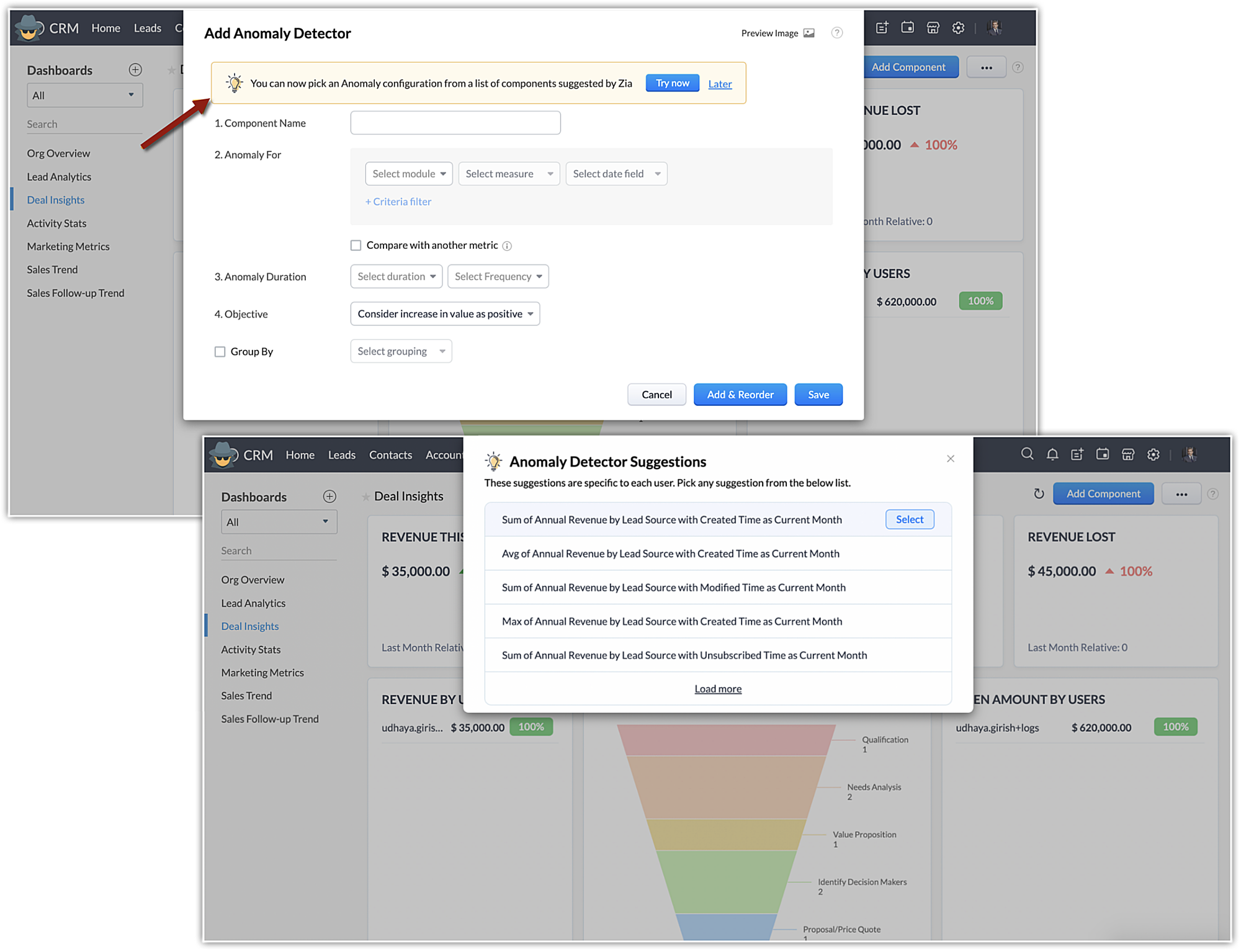Open the notifications bell icon
The width and height of the screenshot is (1241, 952).
pos(1052,454)
